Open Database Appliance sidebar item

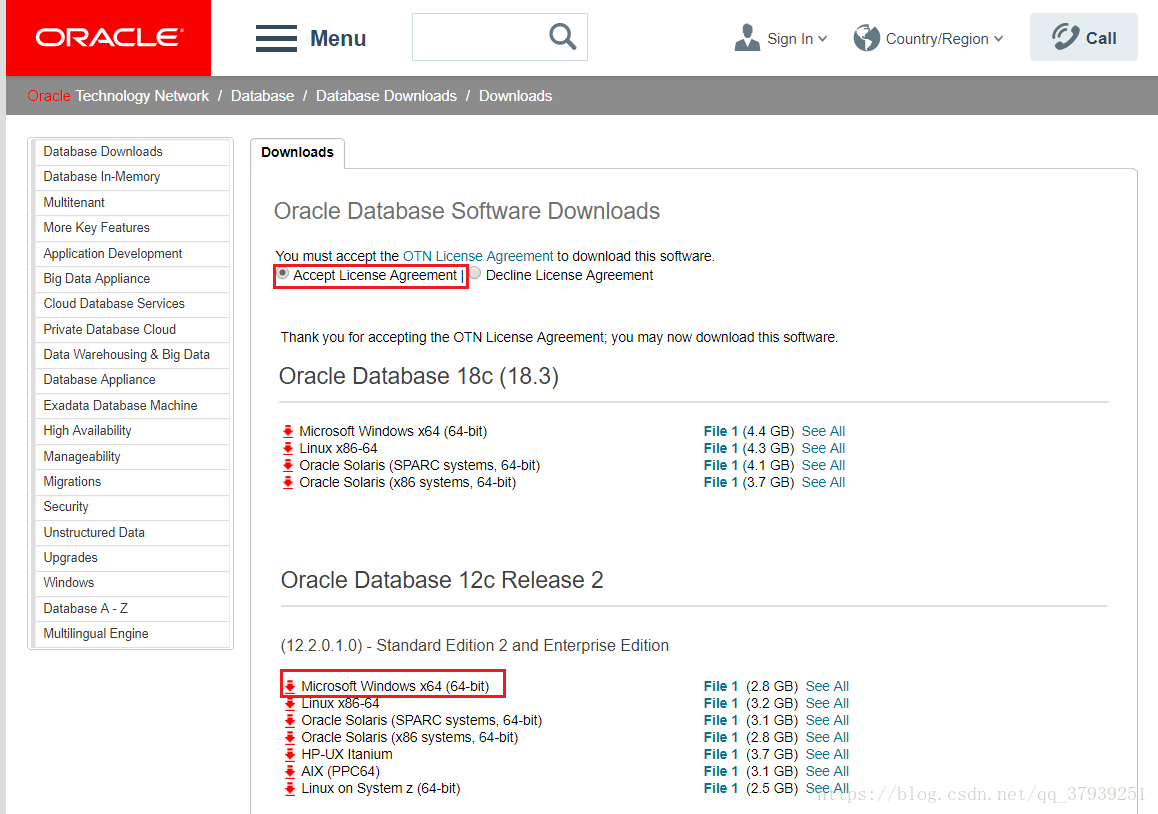coord(131,380)
